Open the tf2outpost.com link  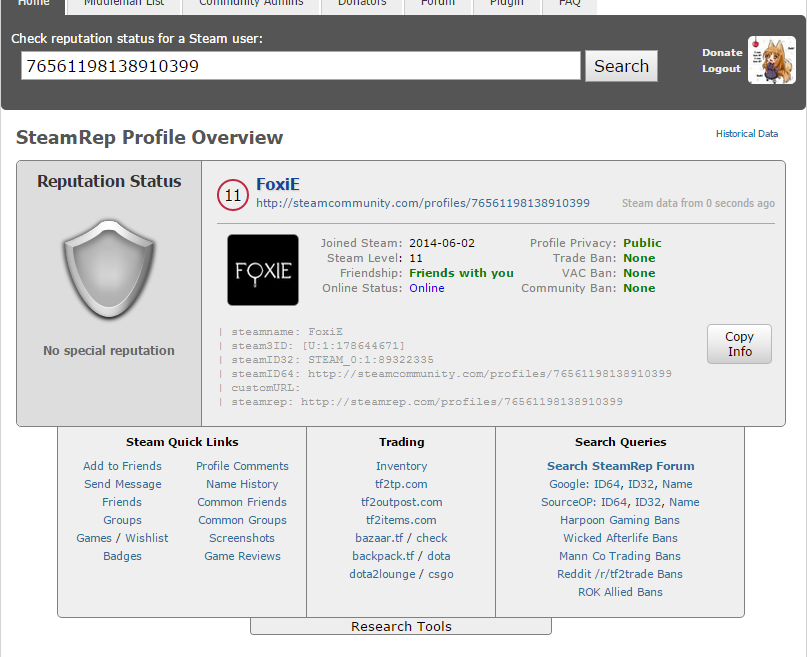(x=401, y=502)
